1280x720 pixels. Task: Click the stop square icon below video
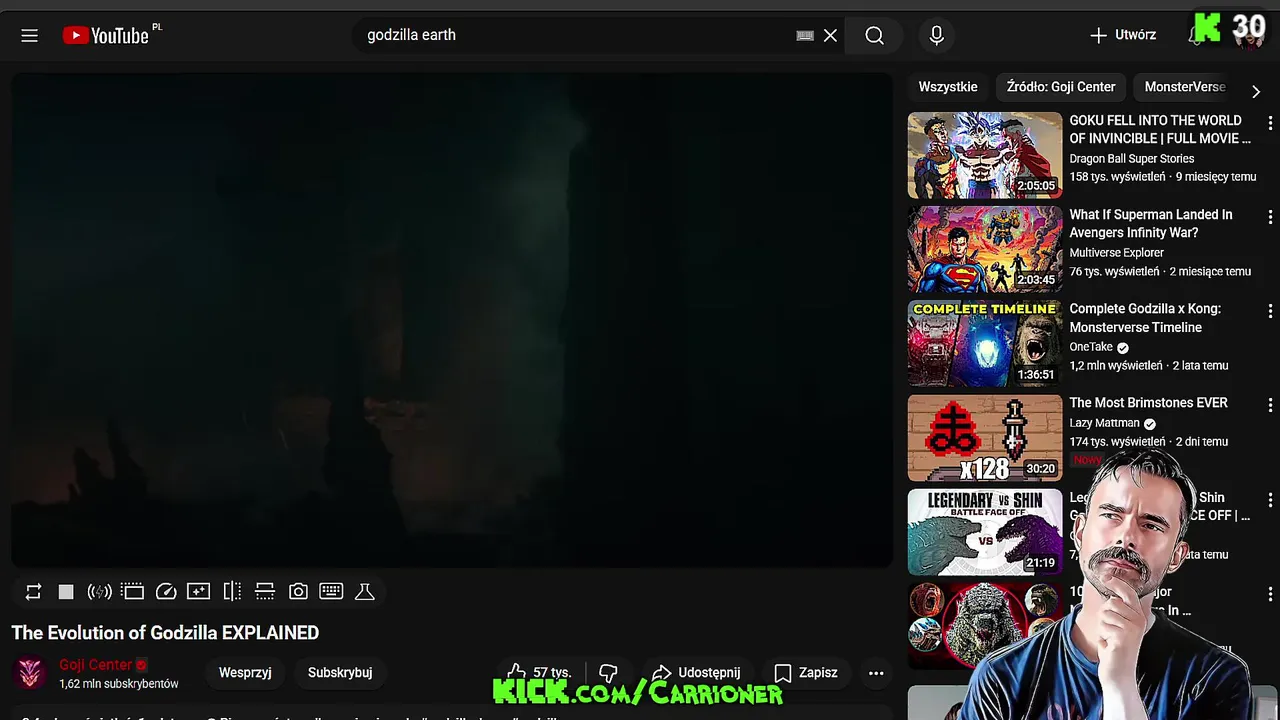[x=66, y=592]
